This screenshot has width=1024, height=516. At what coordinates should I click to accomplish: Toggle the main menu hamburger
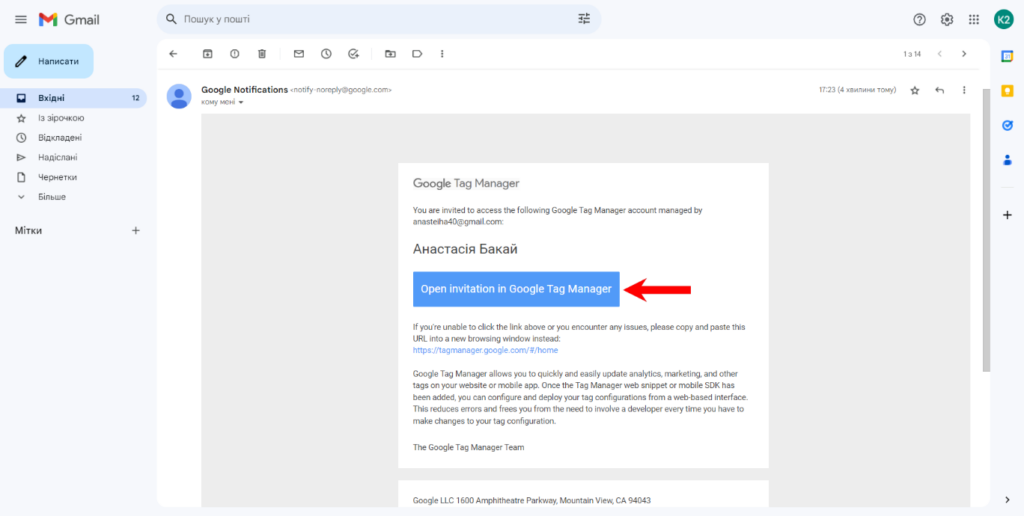click(20, 19)
